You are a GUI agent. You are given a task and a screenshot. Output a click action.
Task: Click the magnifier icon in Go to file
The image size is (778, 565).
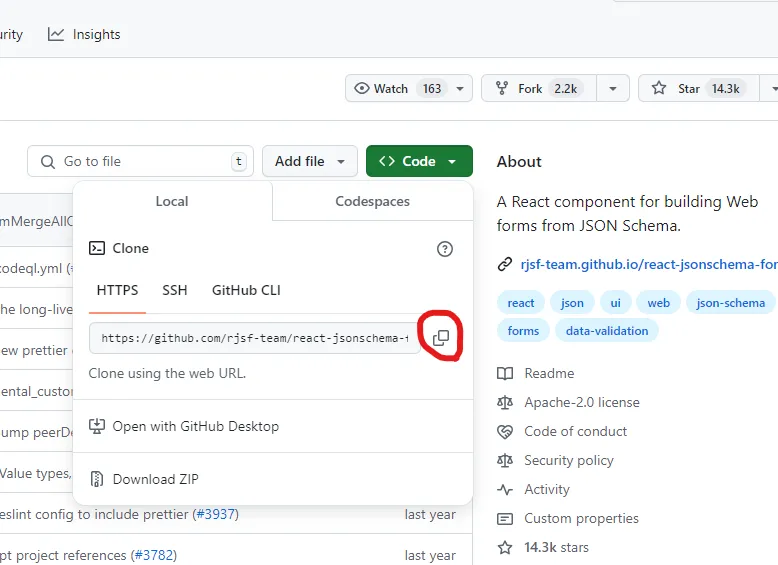[x=48, y=162]
